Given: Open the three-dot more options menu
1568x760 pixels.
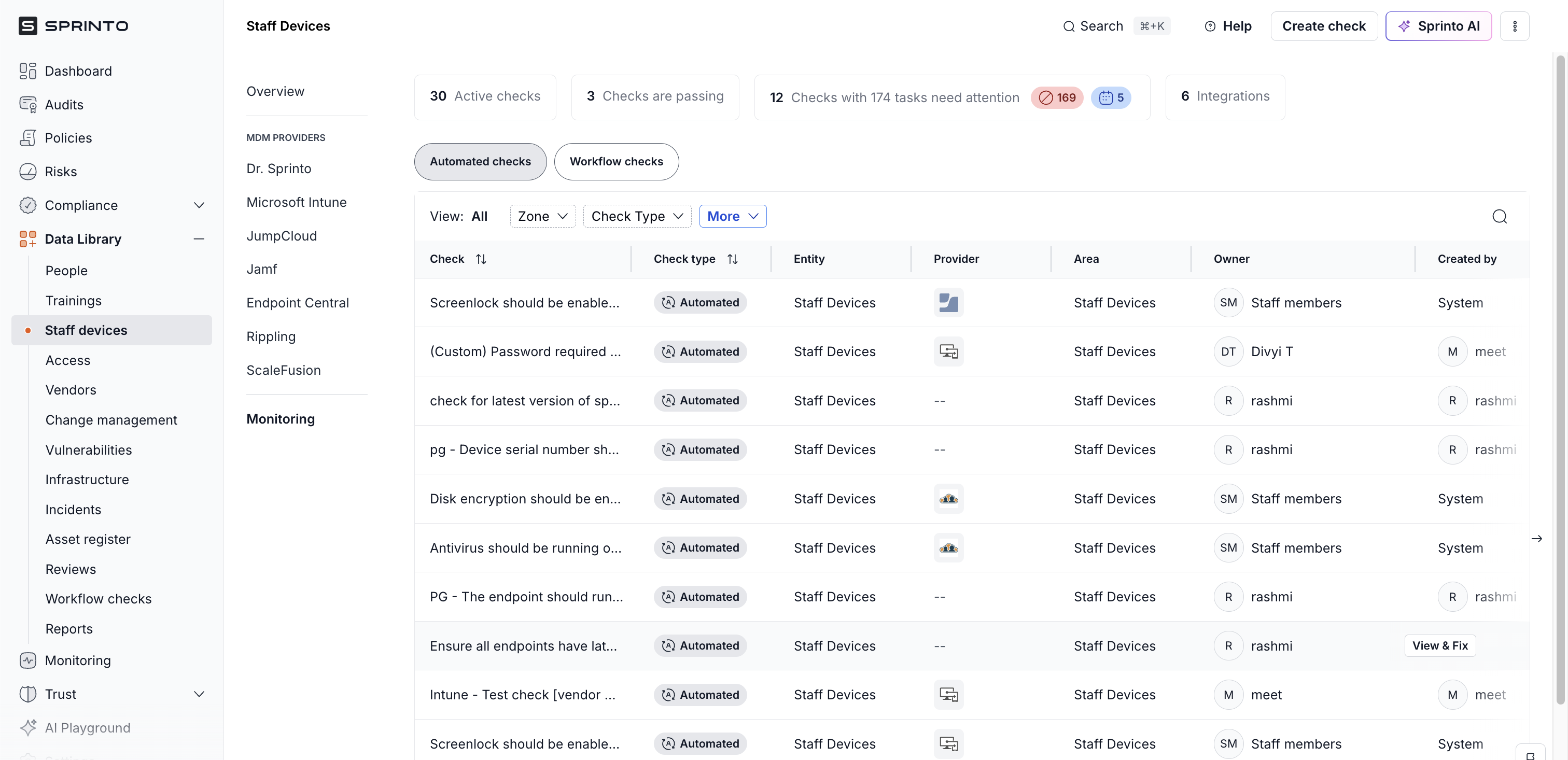Looking at the screenshot, I should click(x=1514, y=26).
